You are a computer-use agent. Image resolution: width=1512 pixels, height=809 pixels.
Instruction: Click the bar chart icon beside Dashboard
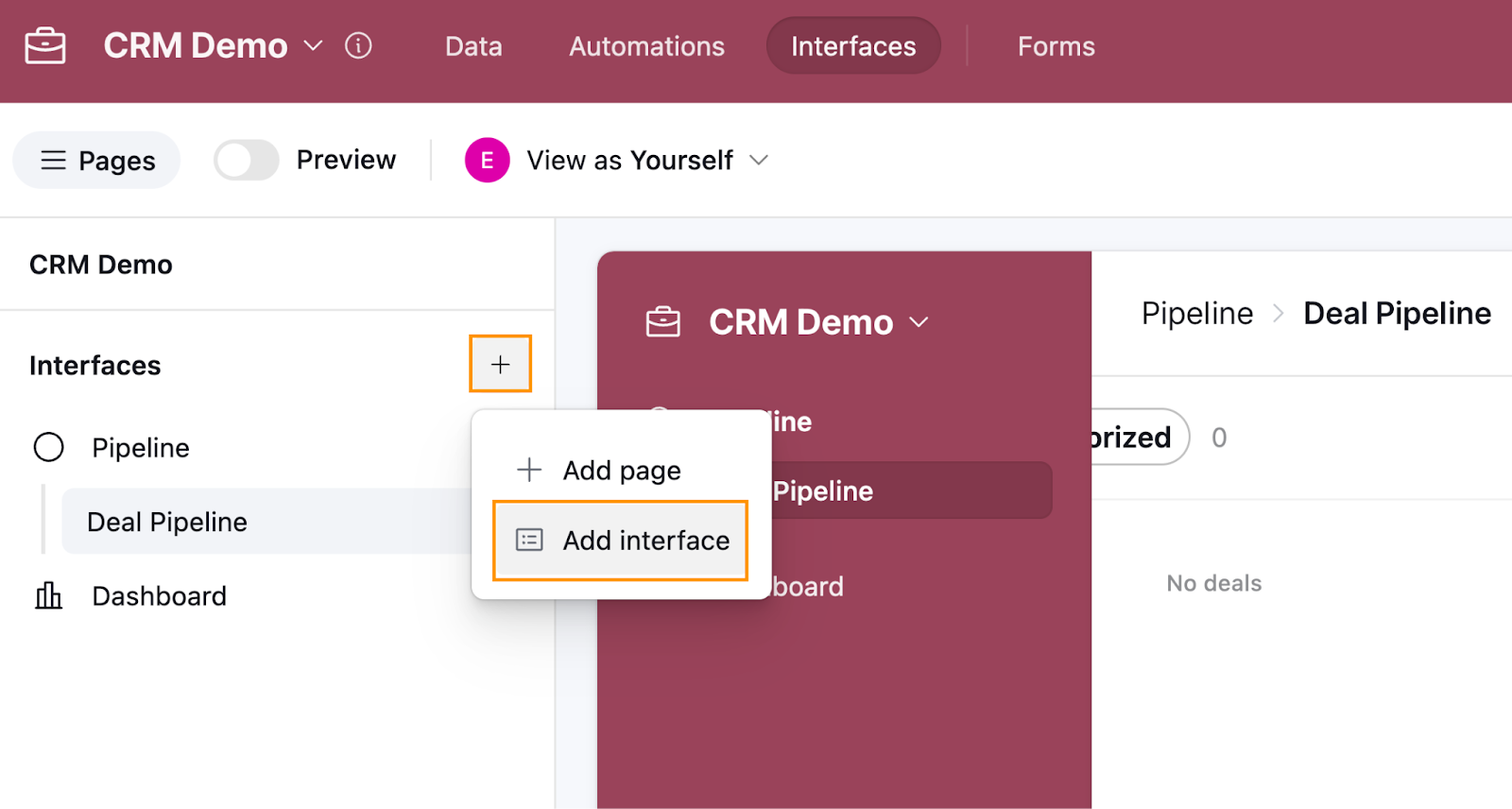coord(48,596)
